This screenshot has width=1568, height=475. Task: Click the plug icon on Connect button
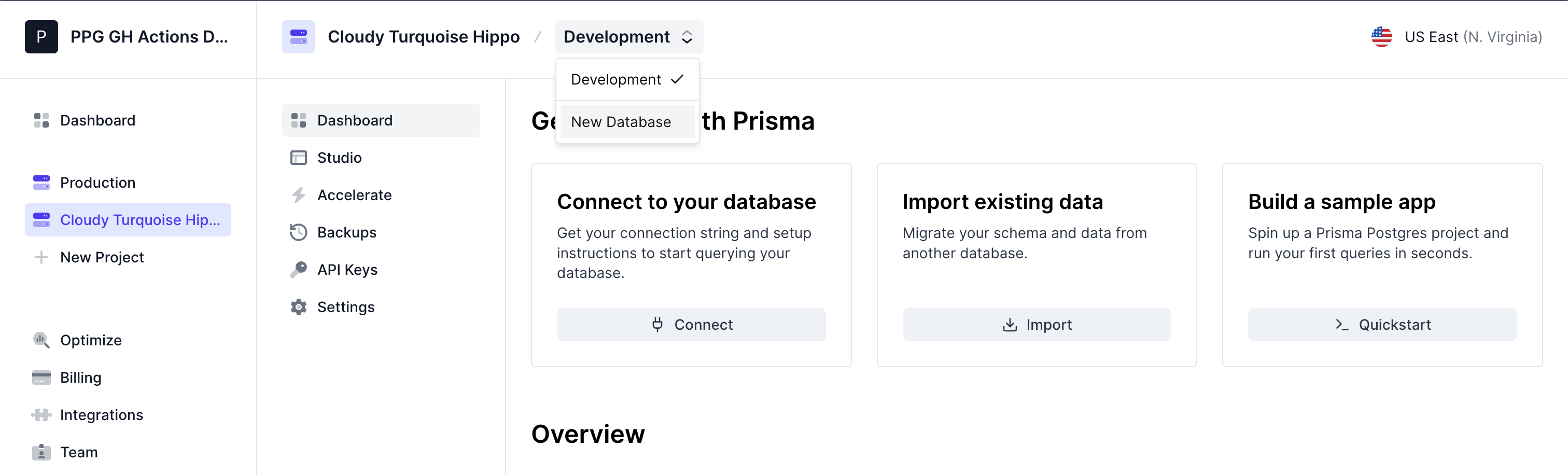pos(657,325)
